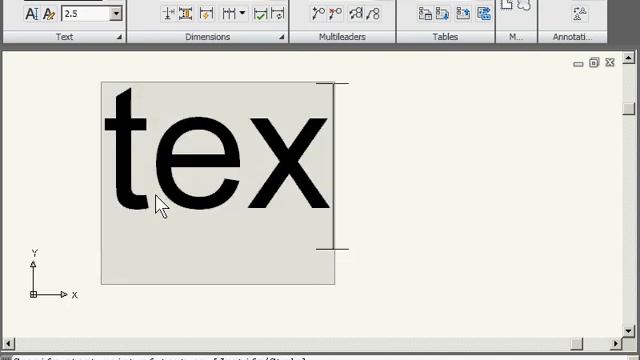
Task: Click the Annotation Scaling icon
Action: point(580,14)
